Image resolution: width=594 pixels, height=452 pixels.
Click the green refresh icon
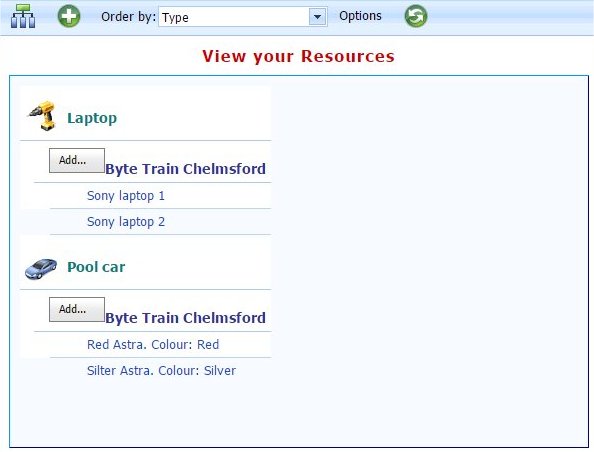tap(416, 16)
